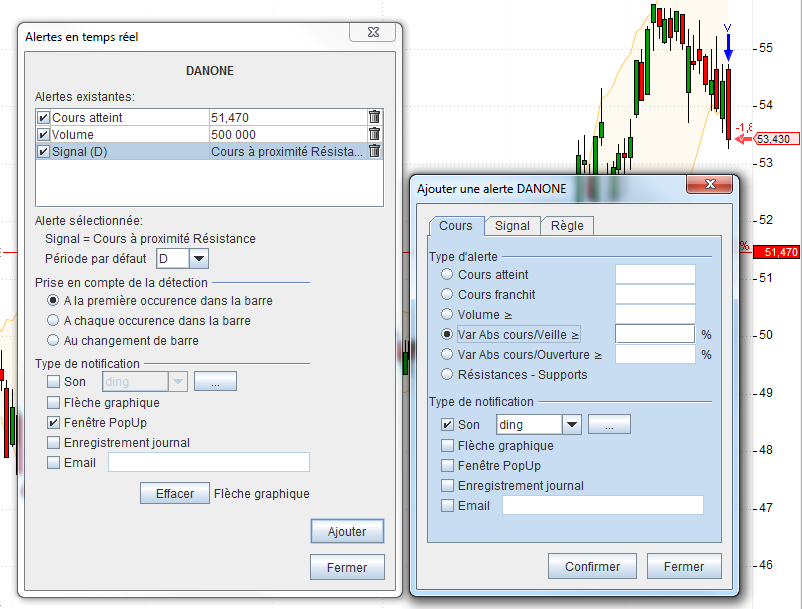Switch to the Cours tab
The width and height of the screenshot is (802, 609).
[x=456, y=225]
